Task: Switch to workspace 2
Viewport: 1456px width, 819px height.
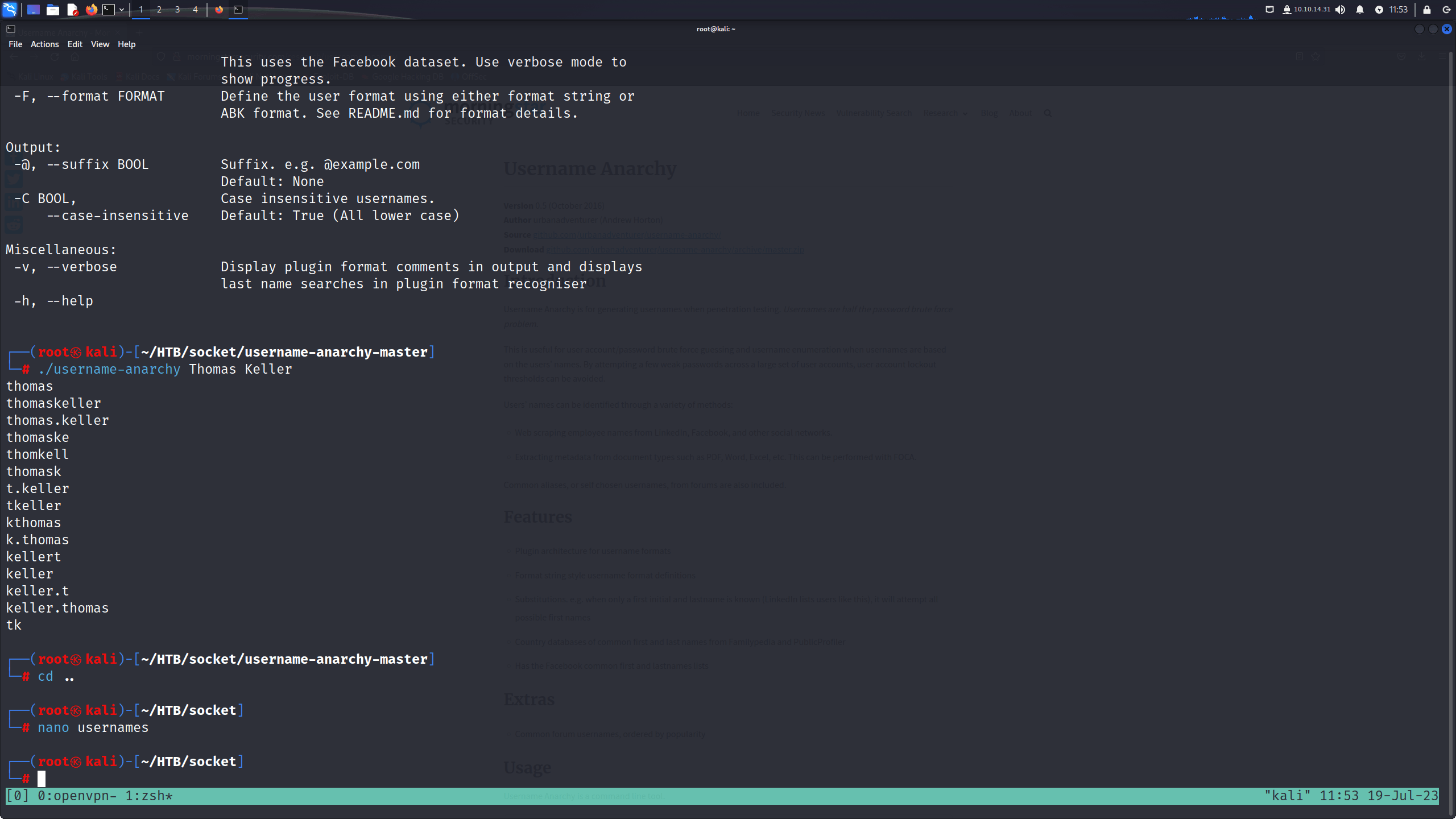Action: point(159,10)
